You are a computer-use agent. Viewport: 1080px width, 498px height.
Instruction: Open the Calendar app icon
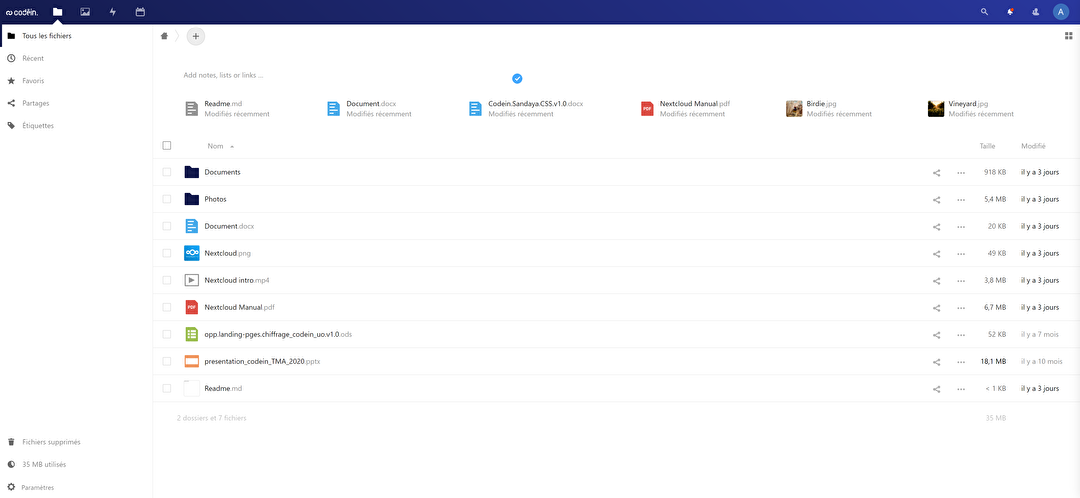[x=141, y=12]
